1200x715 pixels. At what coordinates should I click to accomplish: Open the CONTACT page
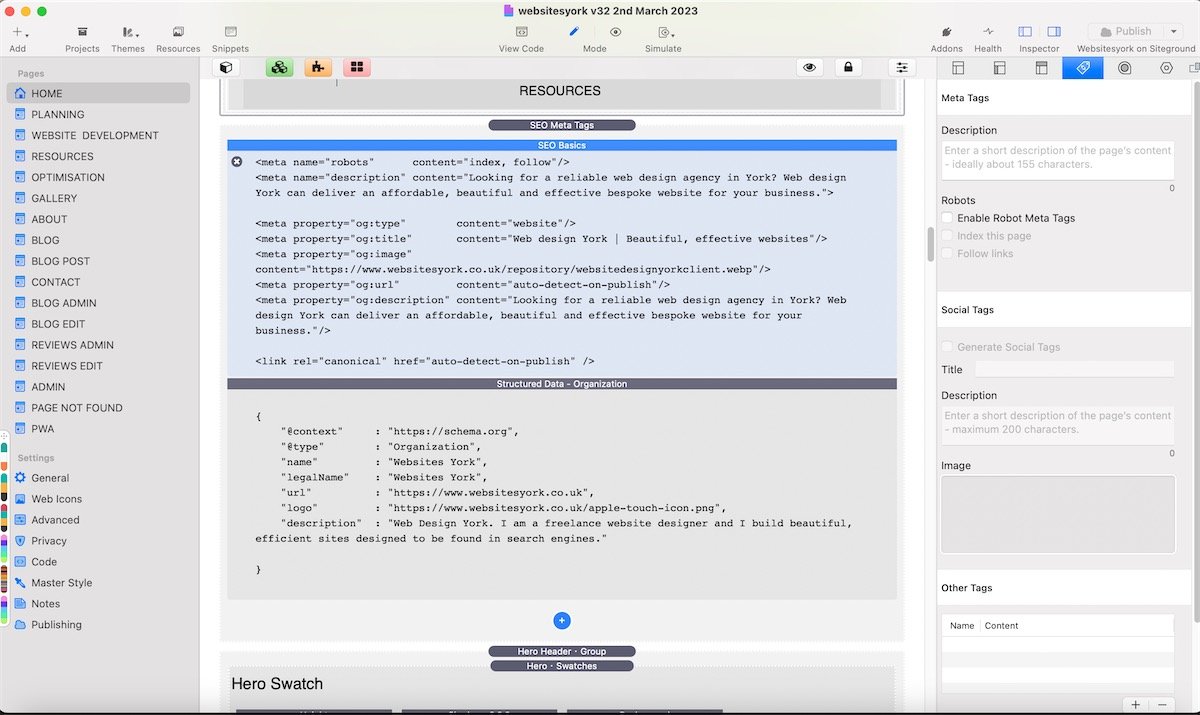coord(98,282)
